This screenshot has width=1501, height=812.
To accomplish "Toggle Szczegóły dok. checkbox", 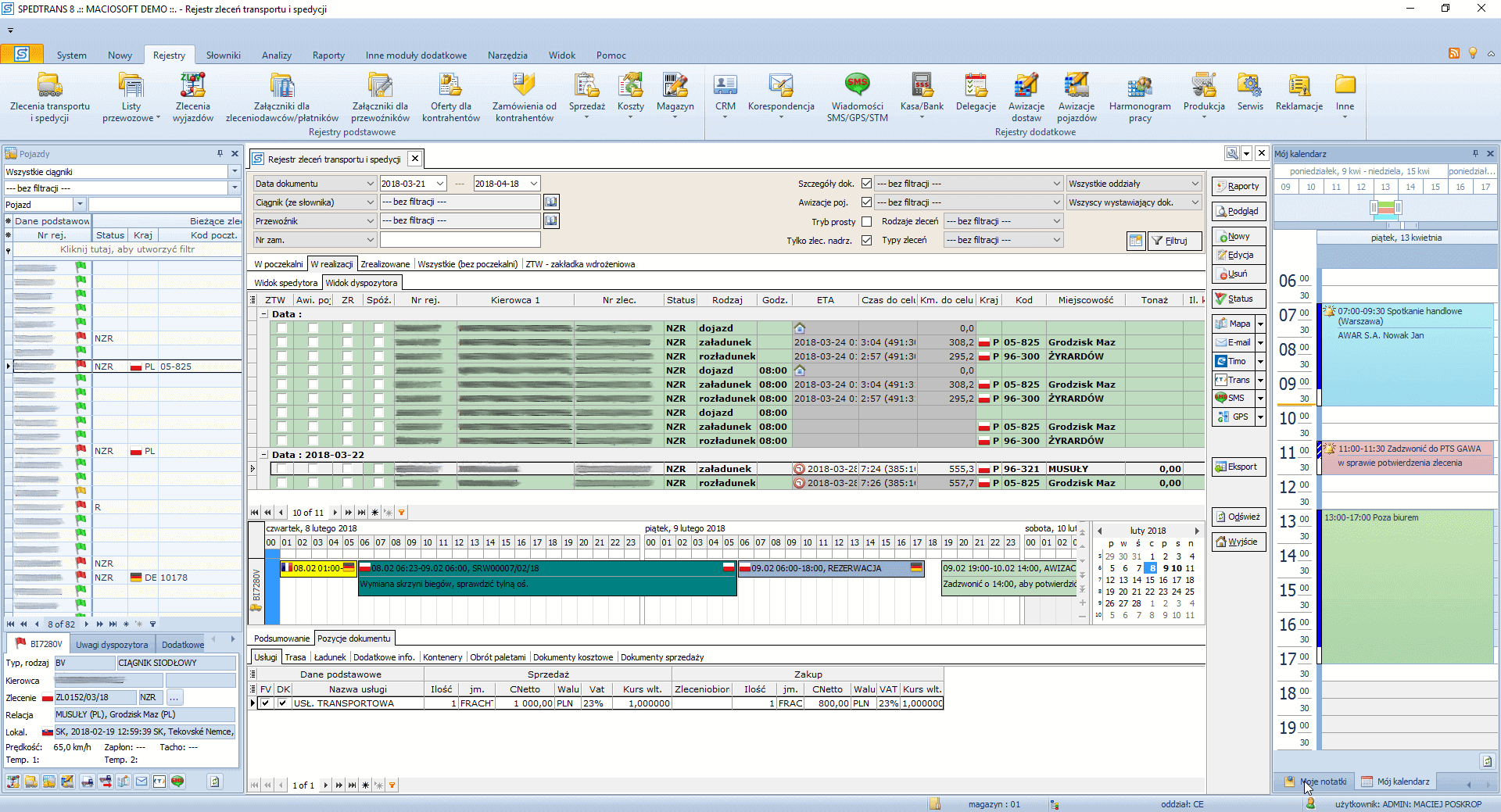I will tap(866, 184).
